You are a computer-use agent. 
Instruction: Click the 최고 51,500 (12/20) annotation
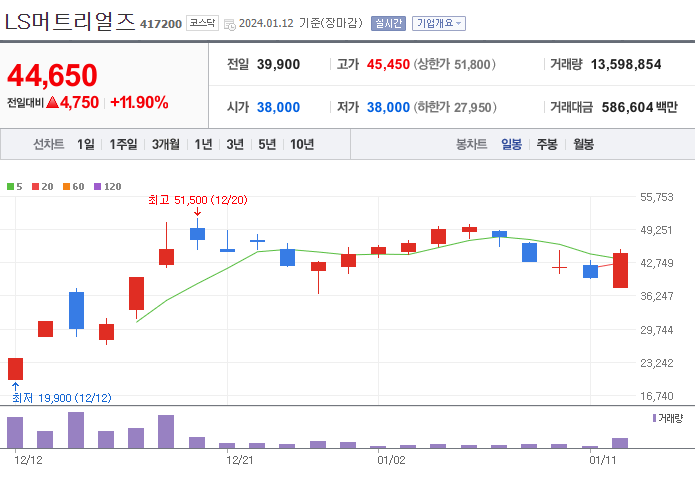(198, 200)
